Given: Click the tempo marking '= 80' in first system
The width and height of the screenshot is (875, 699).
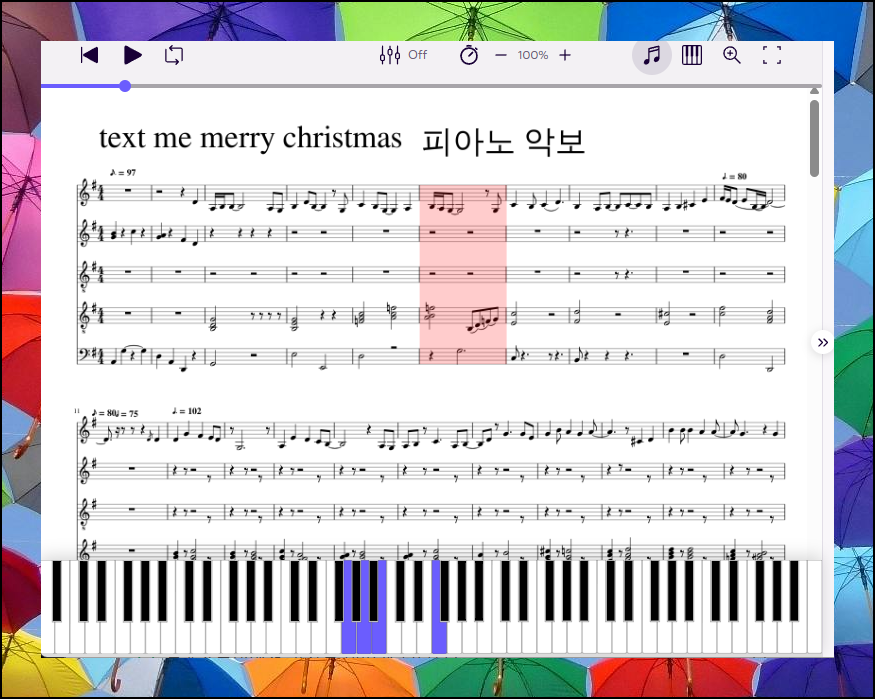Looking at the screenshot, I should pos(734,176).
